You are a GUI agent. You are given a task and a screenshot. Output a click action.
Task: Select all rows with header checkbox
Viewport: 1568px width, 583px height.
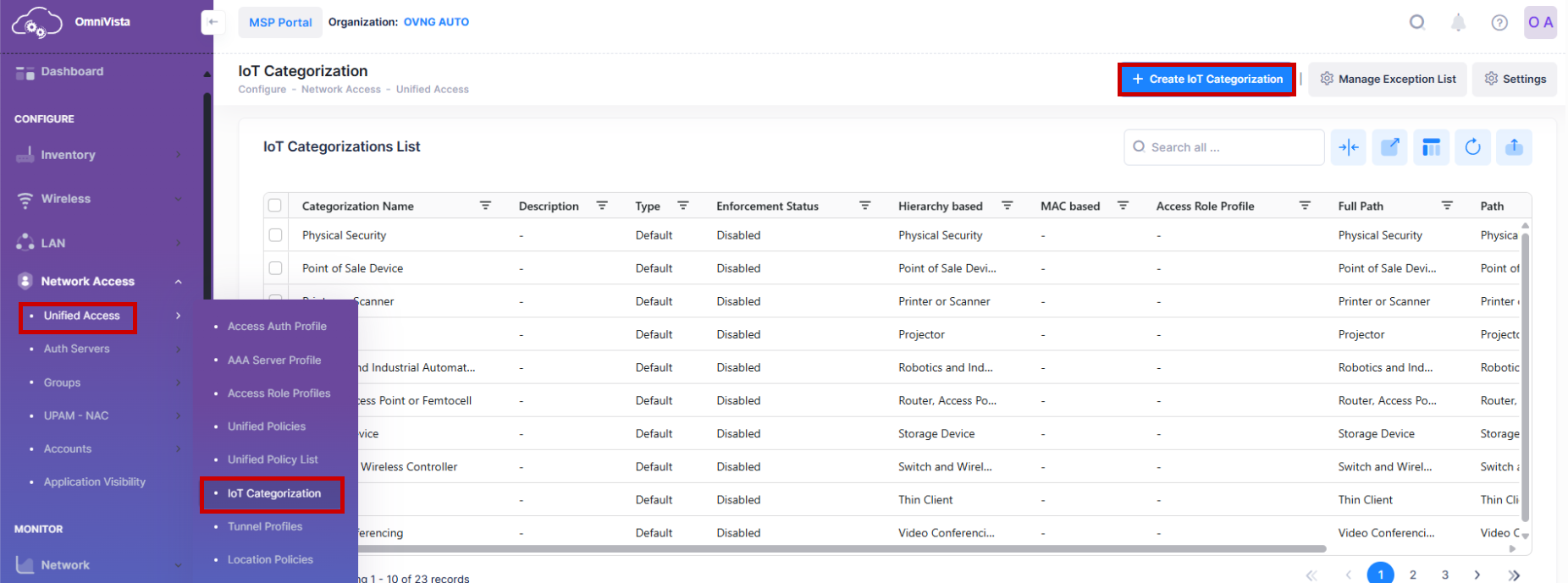[x=275, y=206]
